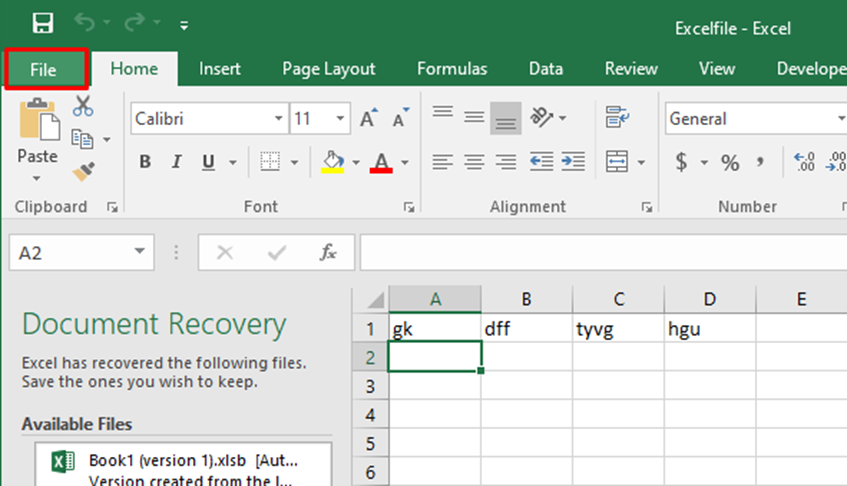
Task: Click the Select All corner triangle
Action: [x=375, y=300]
